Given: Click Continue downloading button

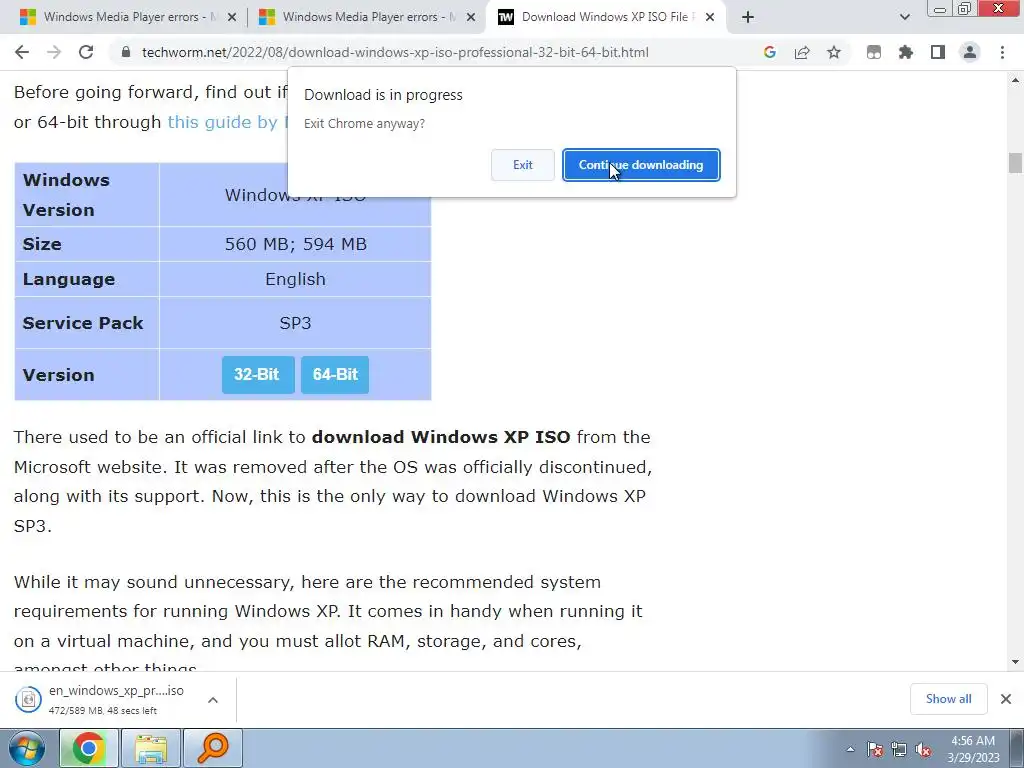Looking at the screenshot, I should (x=641, y=165).
